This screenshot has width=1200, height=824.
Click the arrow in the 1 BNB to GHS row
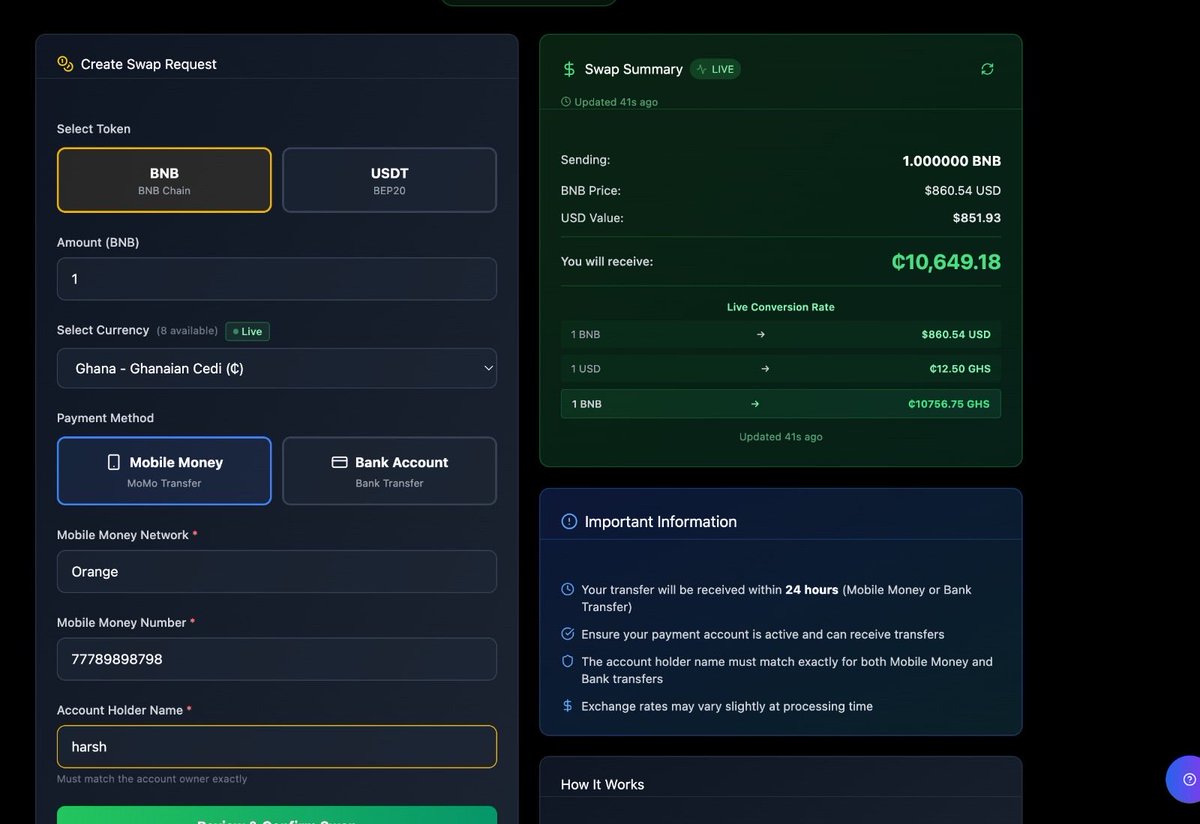(x=755, y=404)
